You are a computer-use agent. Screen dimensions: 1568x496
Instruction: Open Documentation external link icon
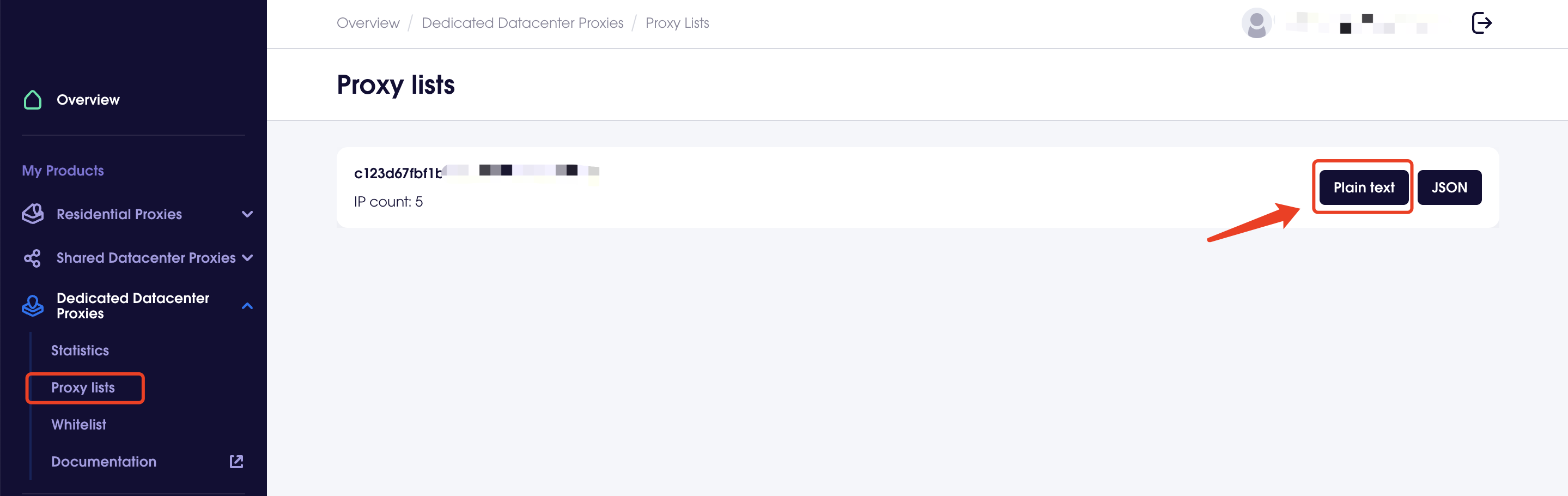[x=236, y=461]
